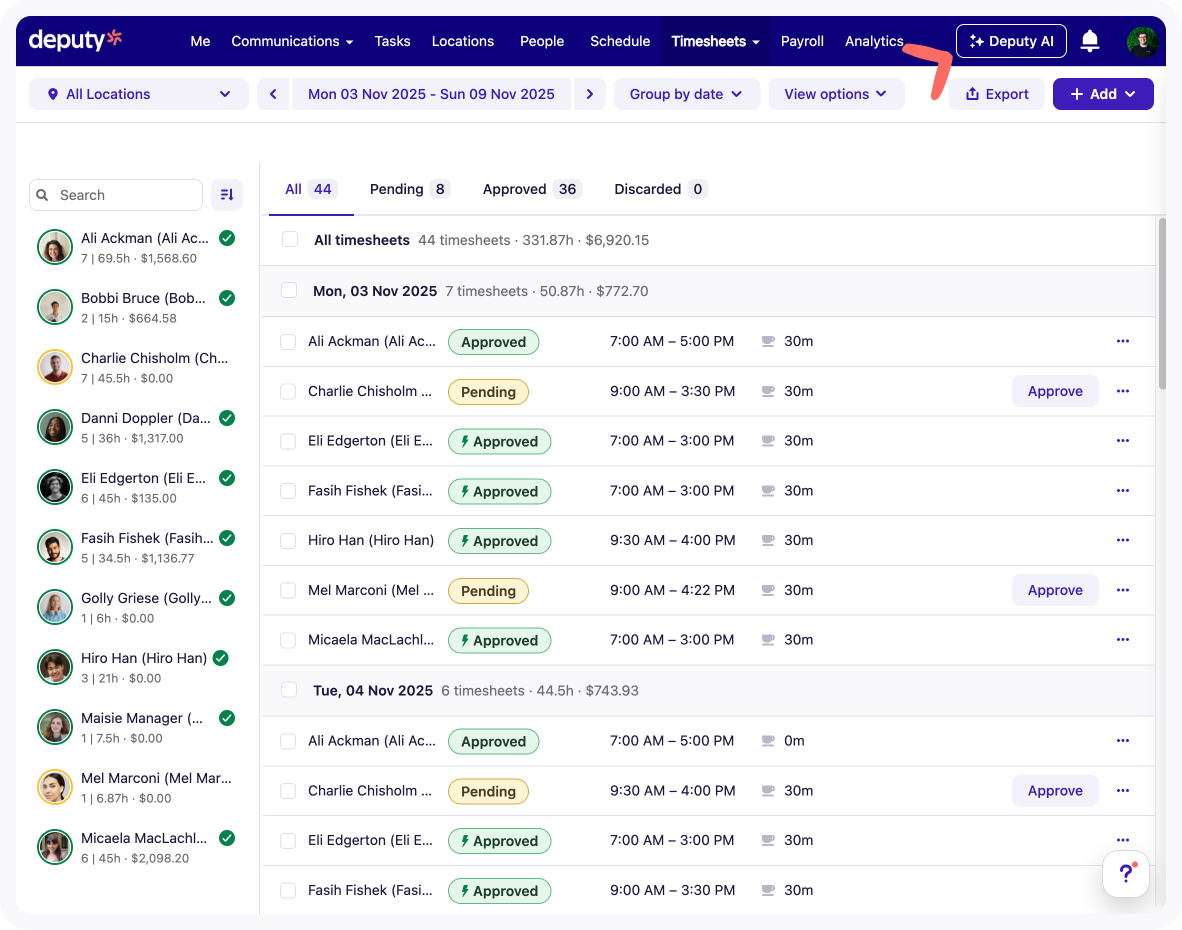Expand the All Locations dropdown

[138, 94]
